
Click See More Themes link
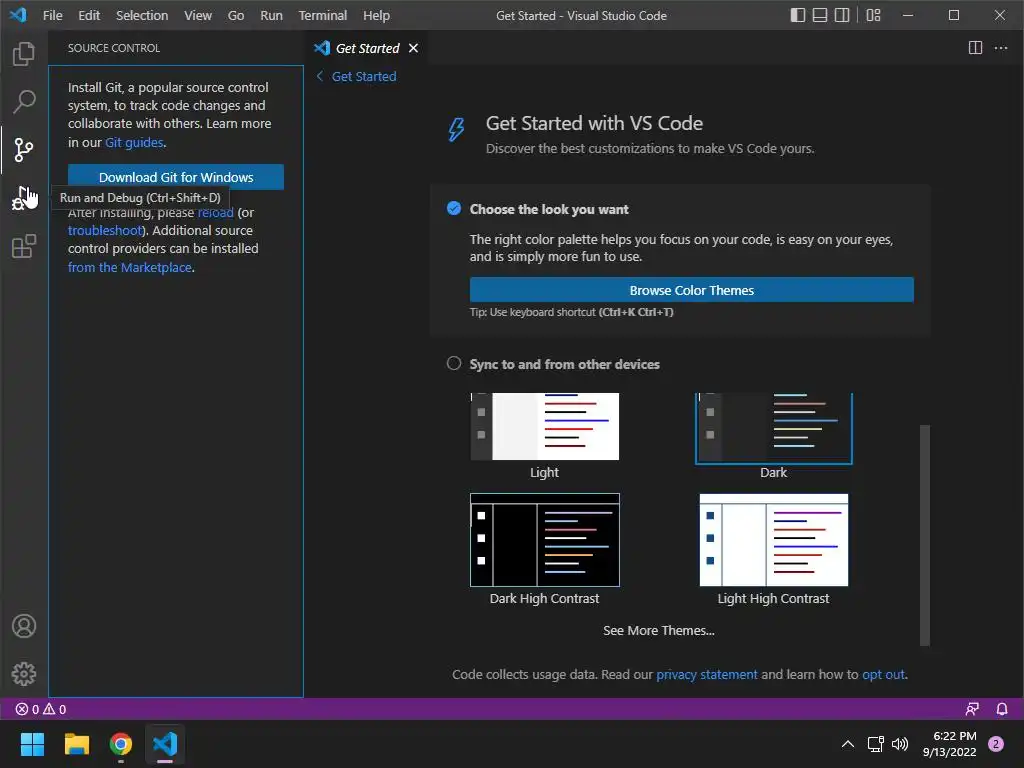658,630
